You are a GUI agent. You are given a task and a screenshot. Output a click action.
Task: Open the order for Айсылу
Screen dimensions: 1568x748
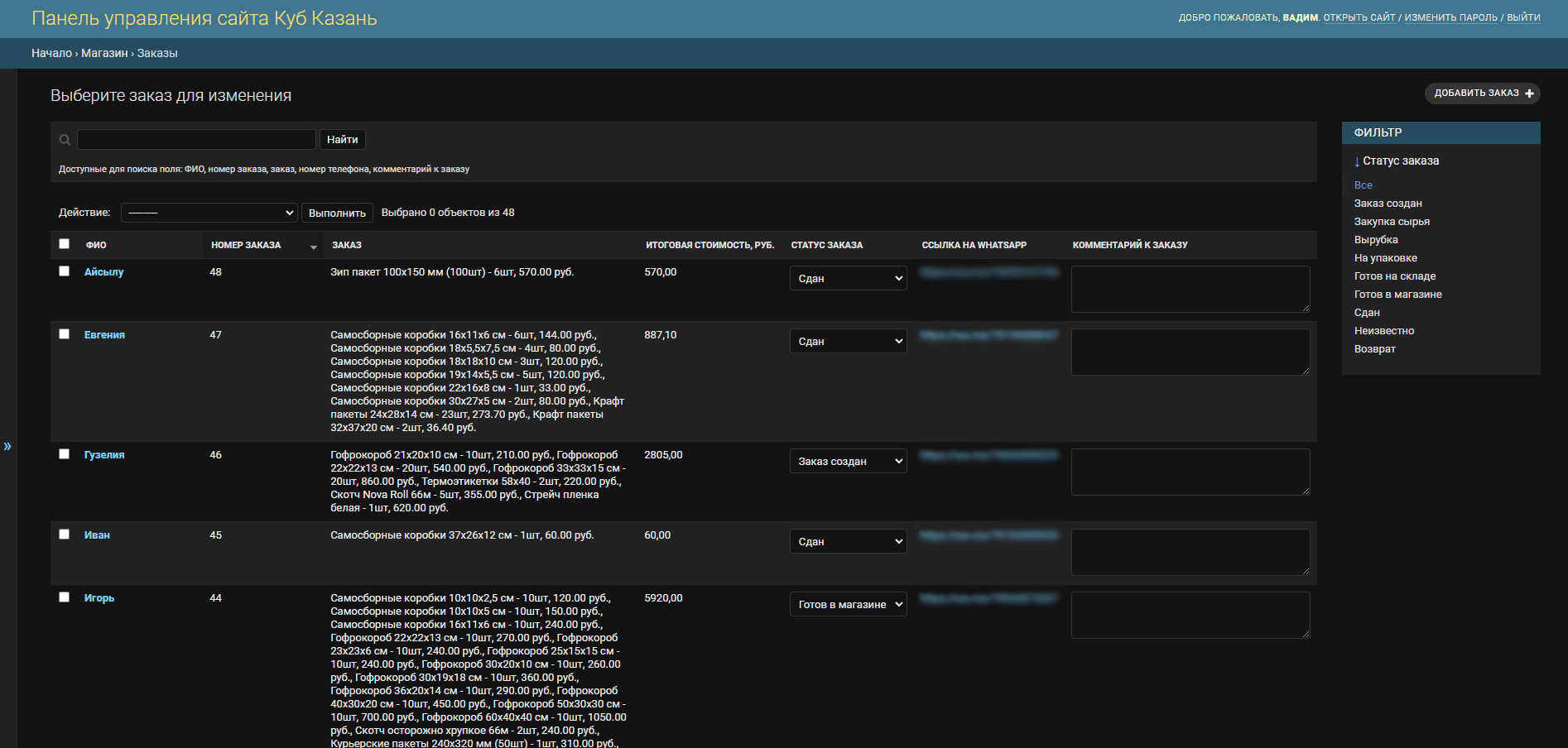coord(104,271)
